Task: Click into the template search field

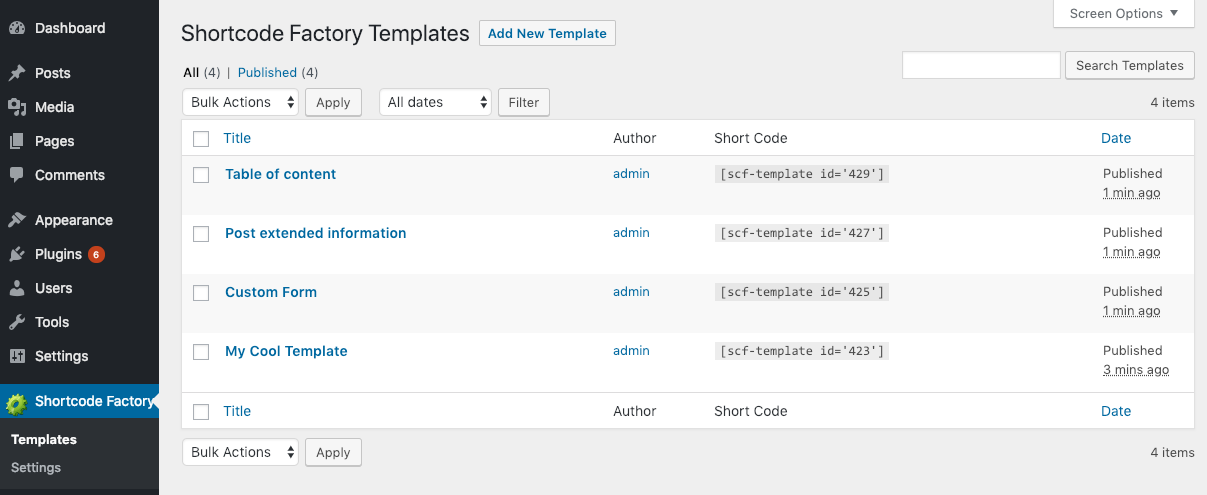Action: pos(981,65)
